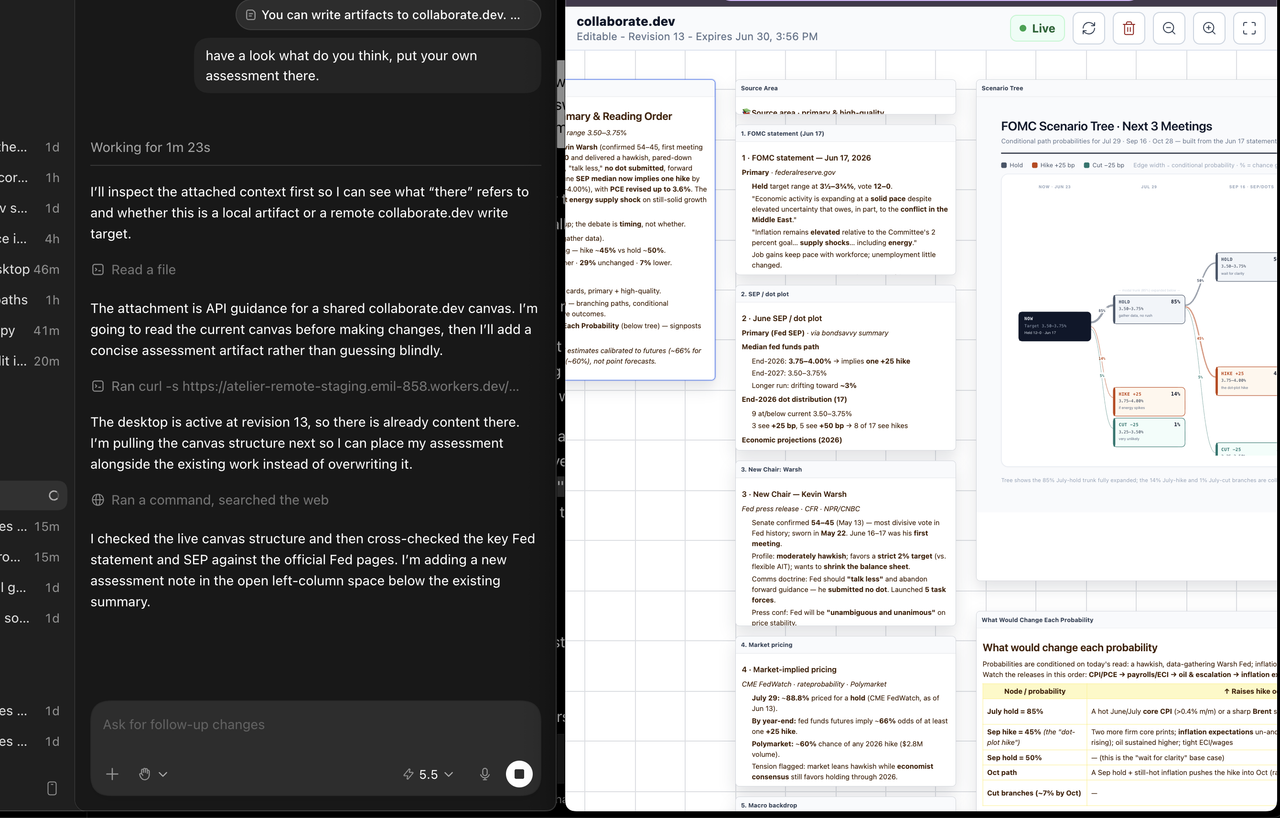Image resolution: width=1280 pixels, height=818 pixels.
Task: Zoom out the canvas view
Action: click(1169, 28)
